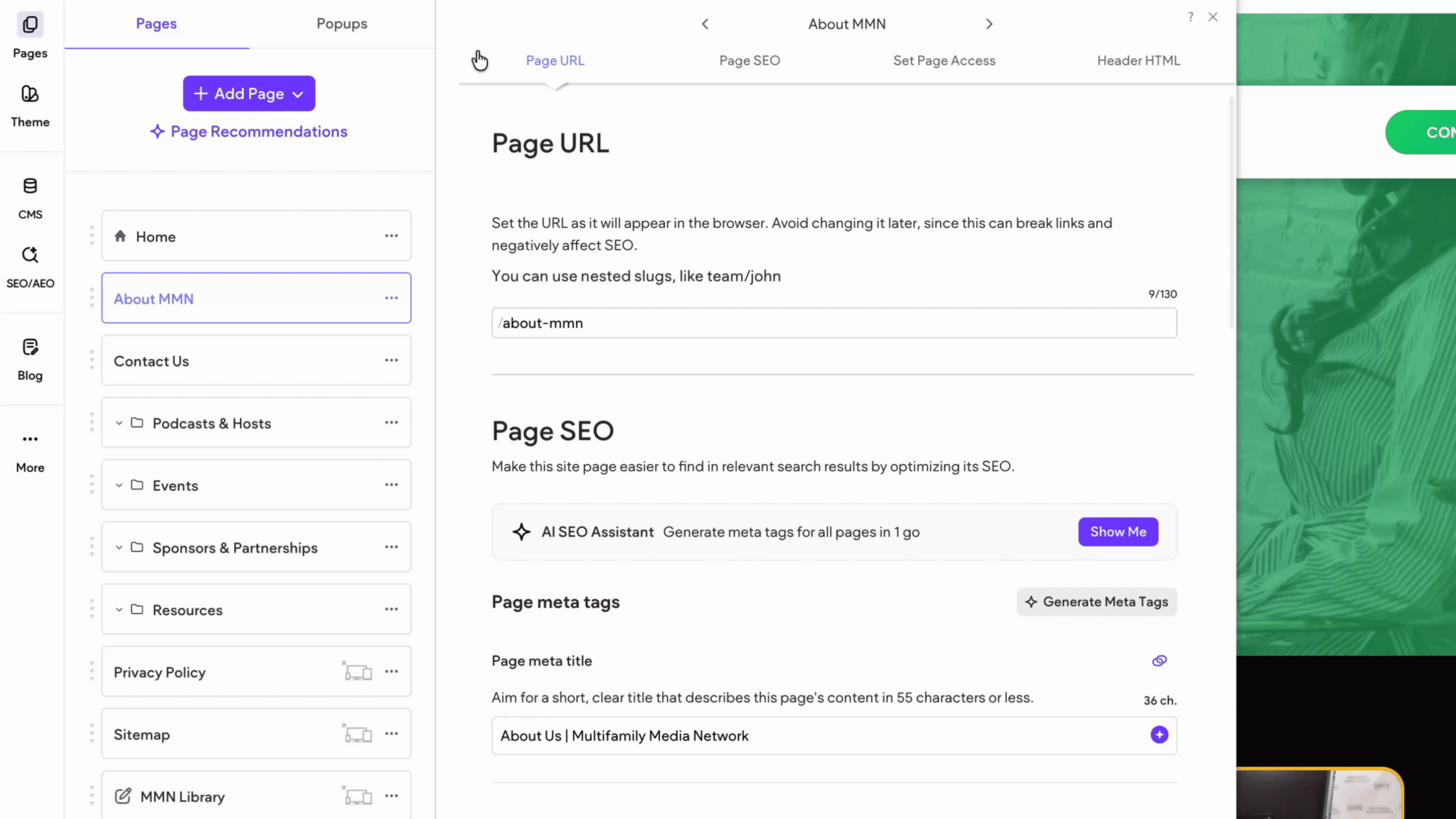Open options menu for the Home page
This screenshot has width=1456, height=819.
click(391, 236)
